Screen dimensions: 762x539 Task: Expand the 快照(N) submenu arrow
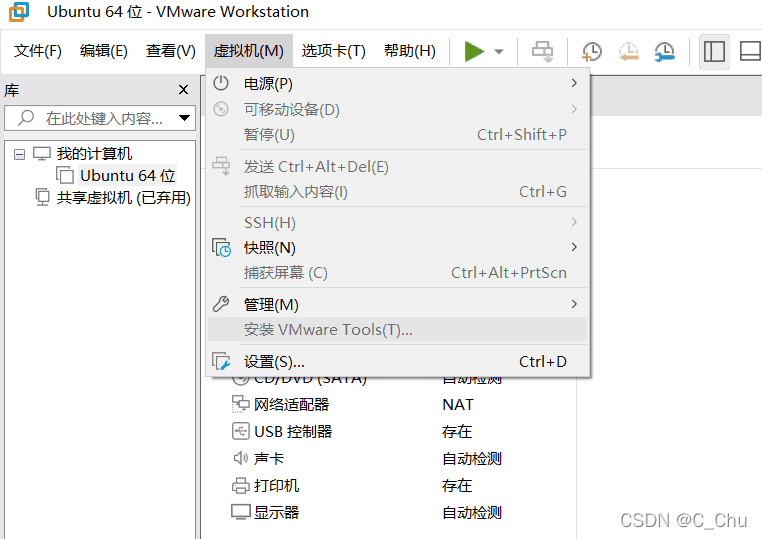coord(574,247)
